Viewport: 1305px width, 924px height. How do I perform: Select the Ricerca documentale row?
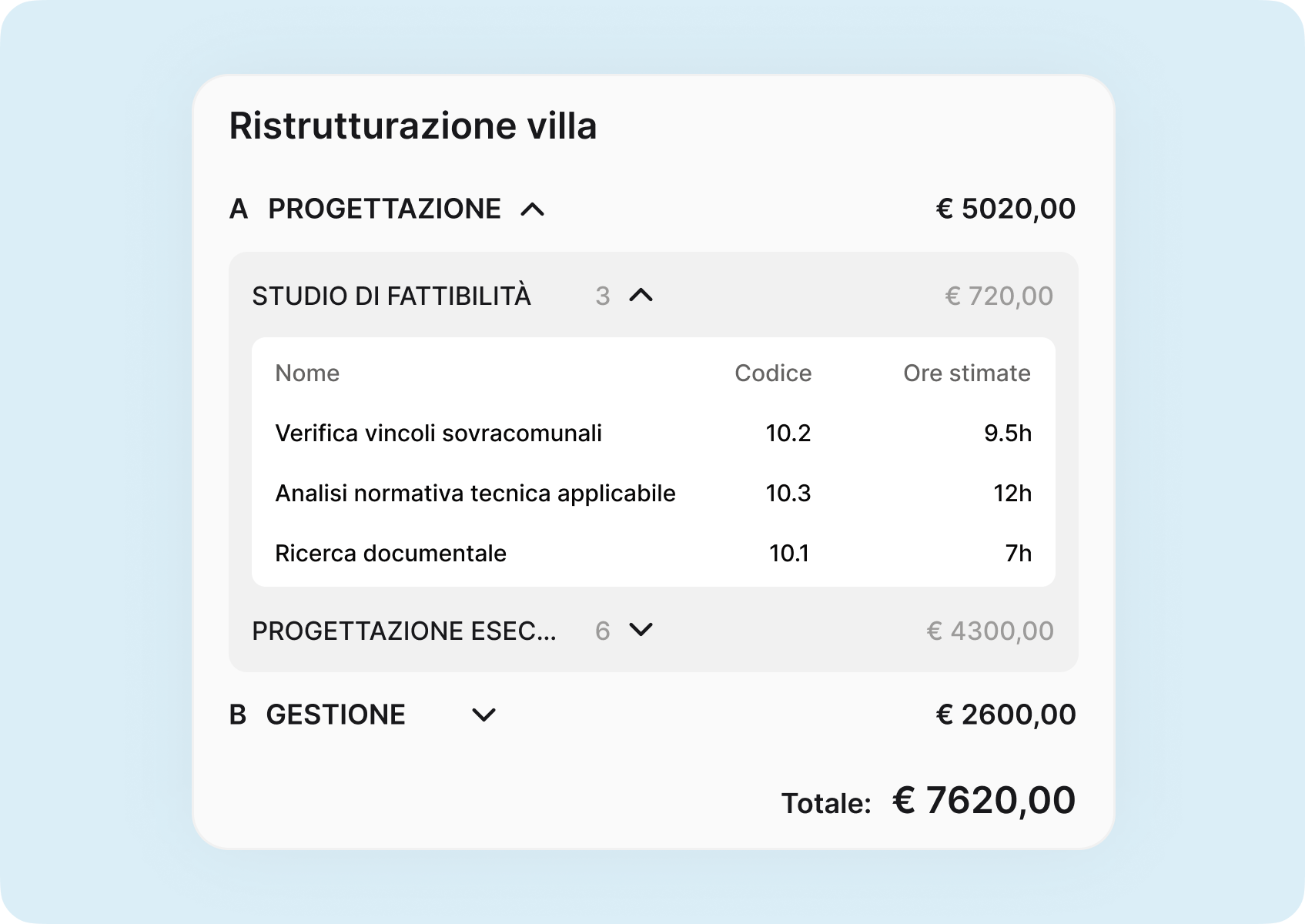coord(390,554)
